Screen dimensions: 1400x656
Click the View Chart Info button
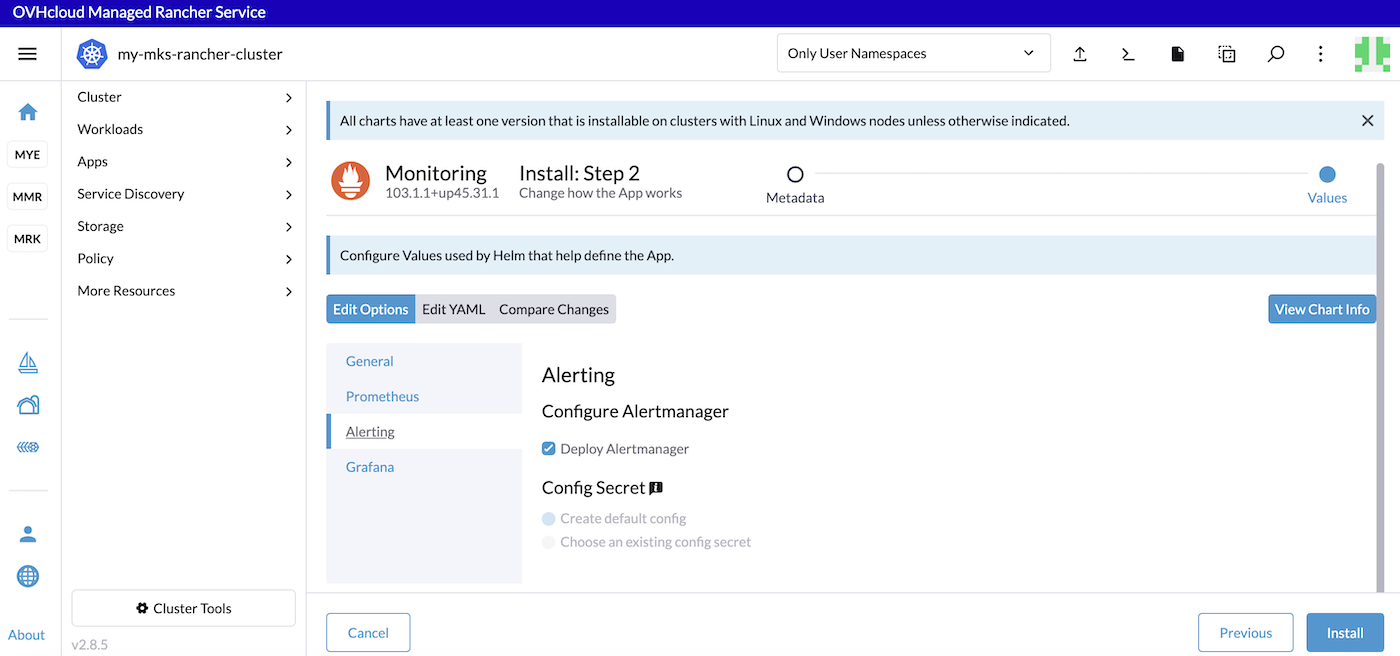1322,309
